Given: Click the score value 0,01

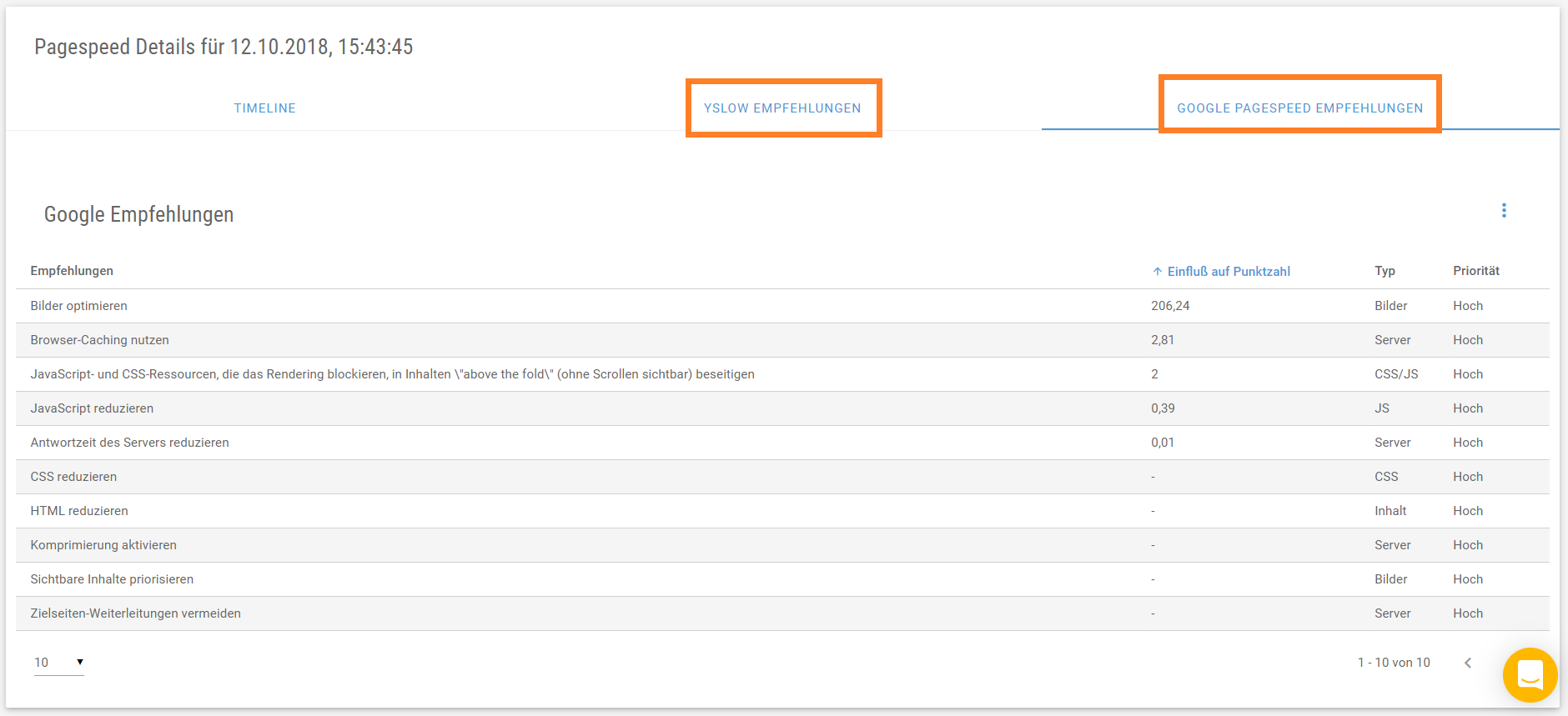Looking at the screenshot, I should [1163, 443].
